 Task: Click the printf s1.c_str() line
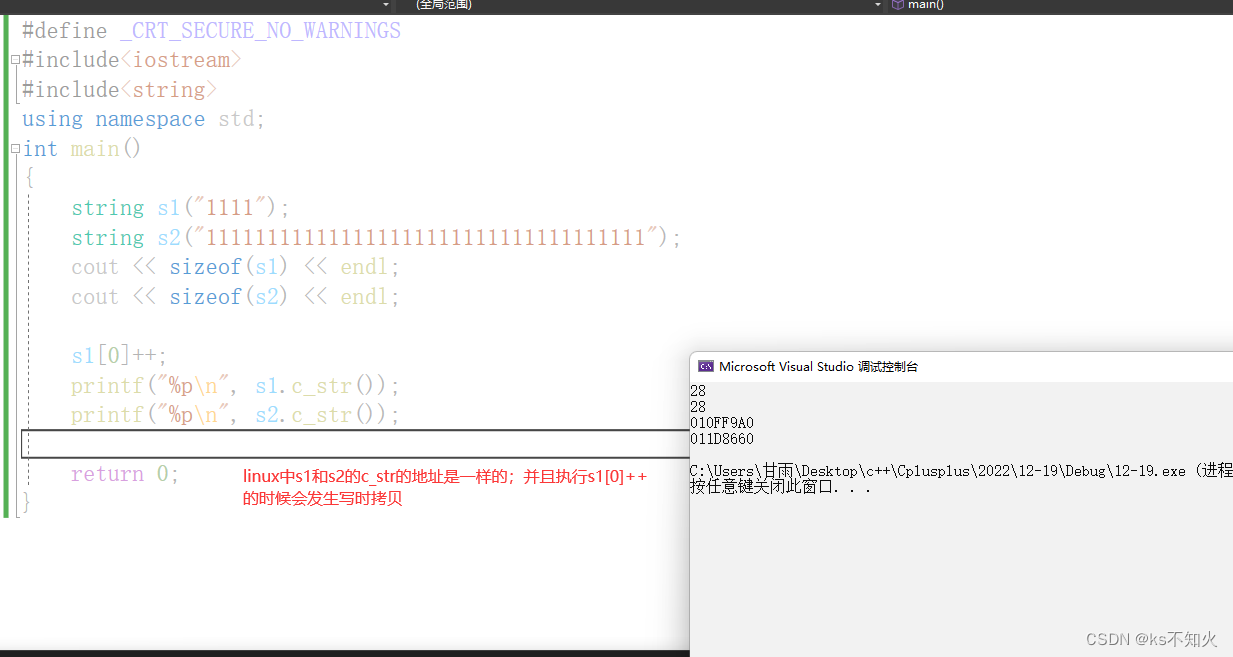point(235,386)
